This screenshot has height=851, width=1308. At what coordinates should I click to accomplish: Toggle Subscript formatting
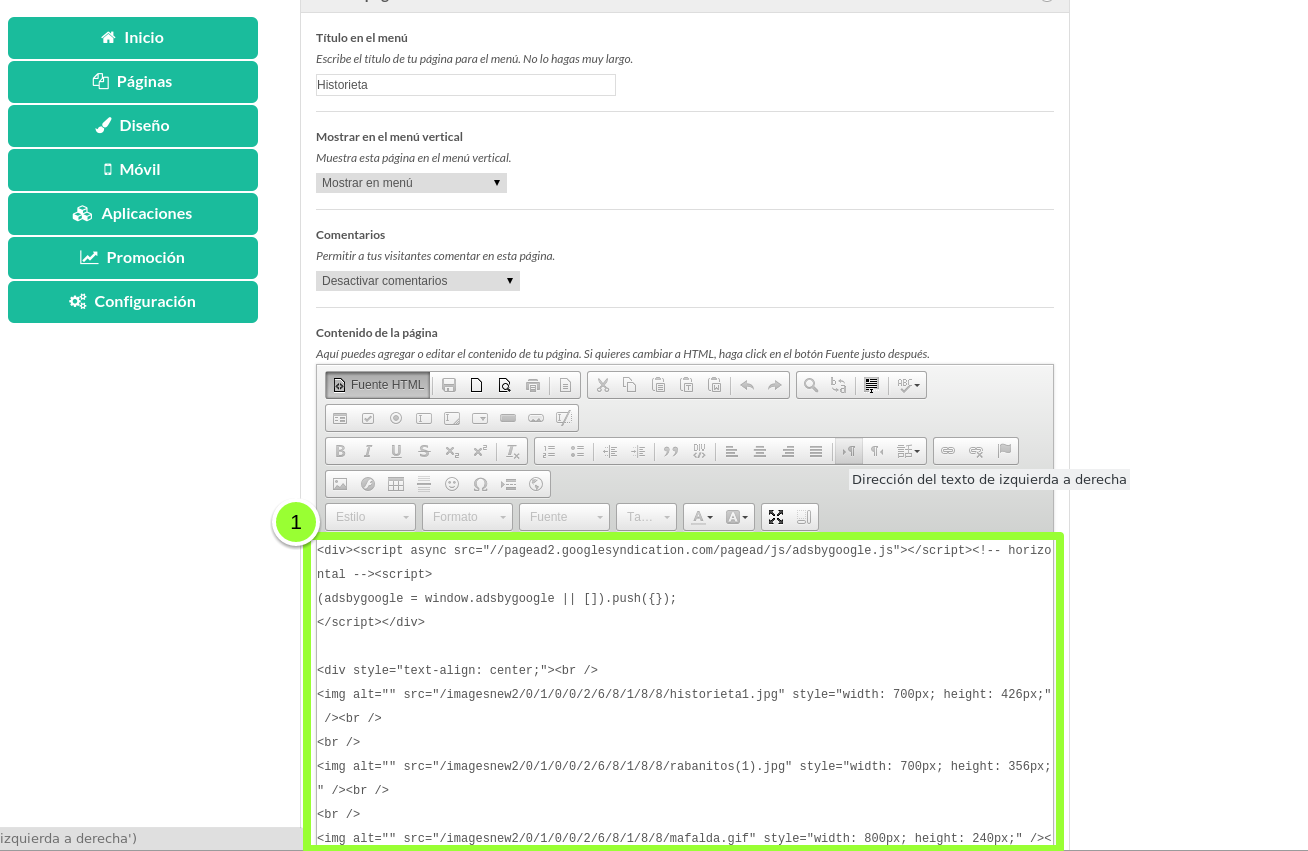(452, 451)
